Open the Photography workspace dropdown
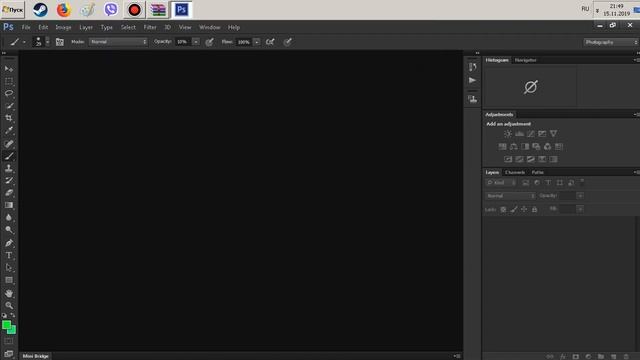The height and width of the screenshot is (360, 640). click(611, 42)
